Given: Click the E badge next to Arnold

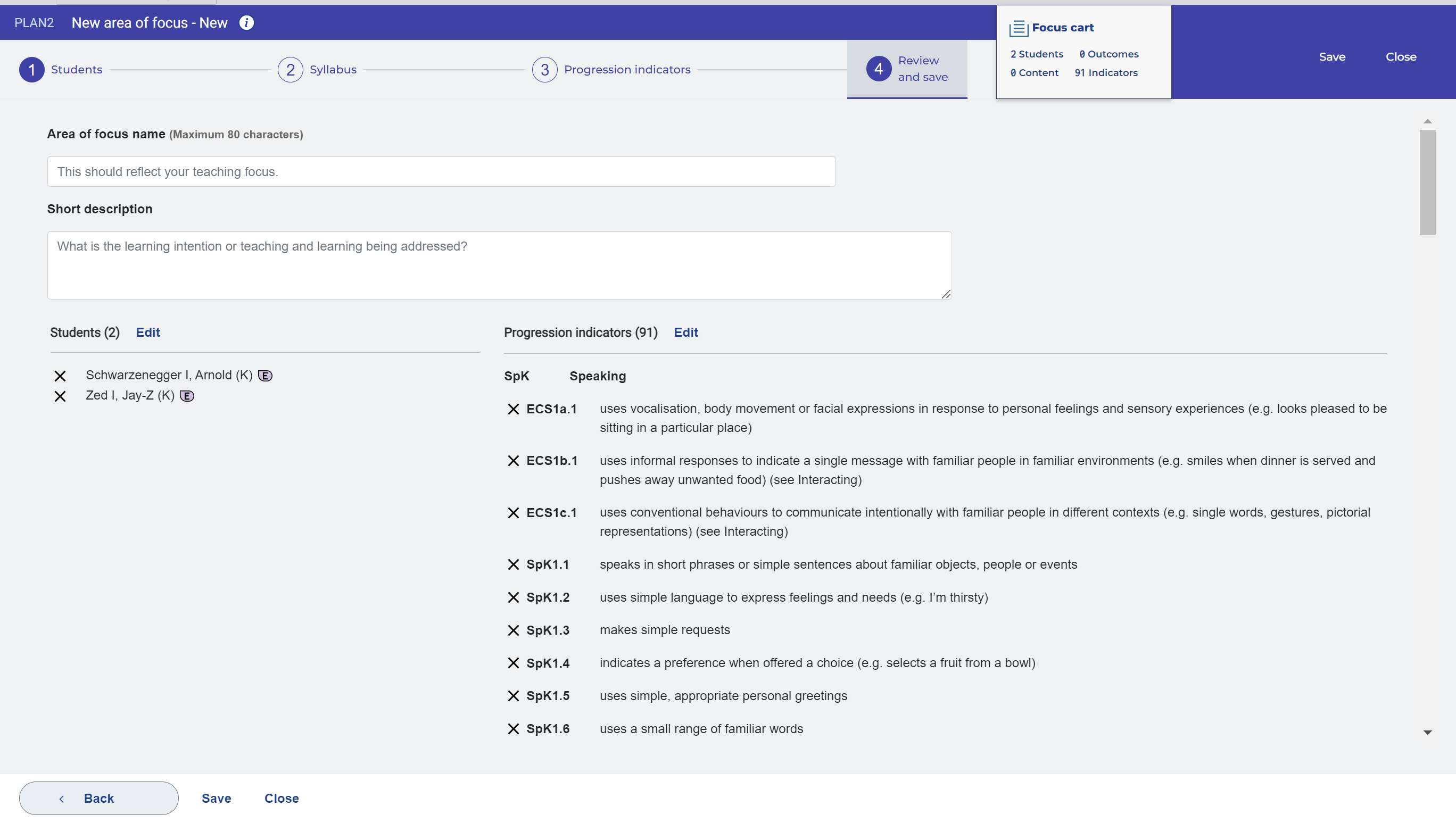Looking at the screenshot, I should click(265, 376).
